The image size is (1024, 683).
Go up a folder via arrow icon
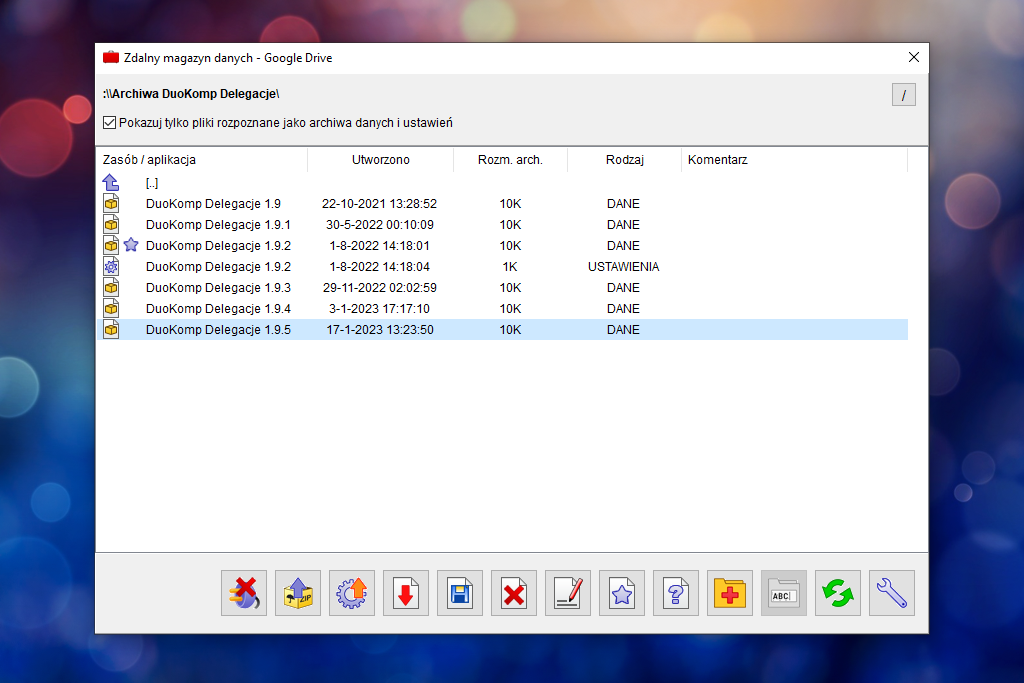pyautogui.click(x=111, y=183)
